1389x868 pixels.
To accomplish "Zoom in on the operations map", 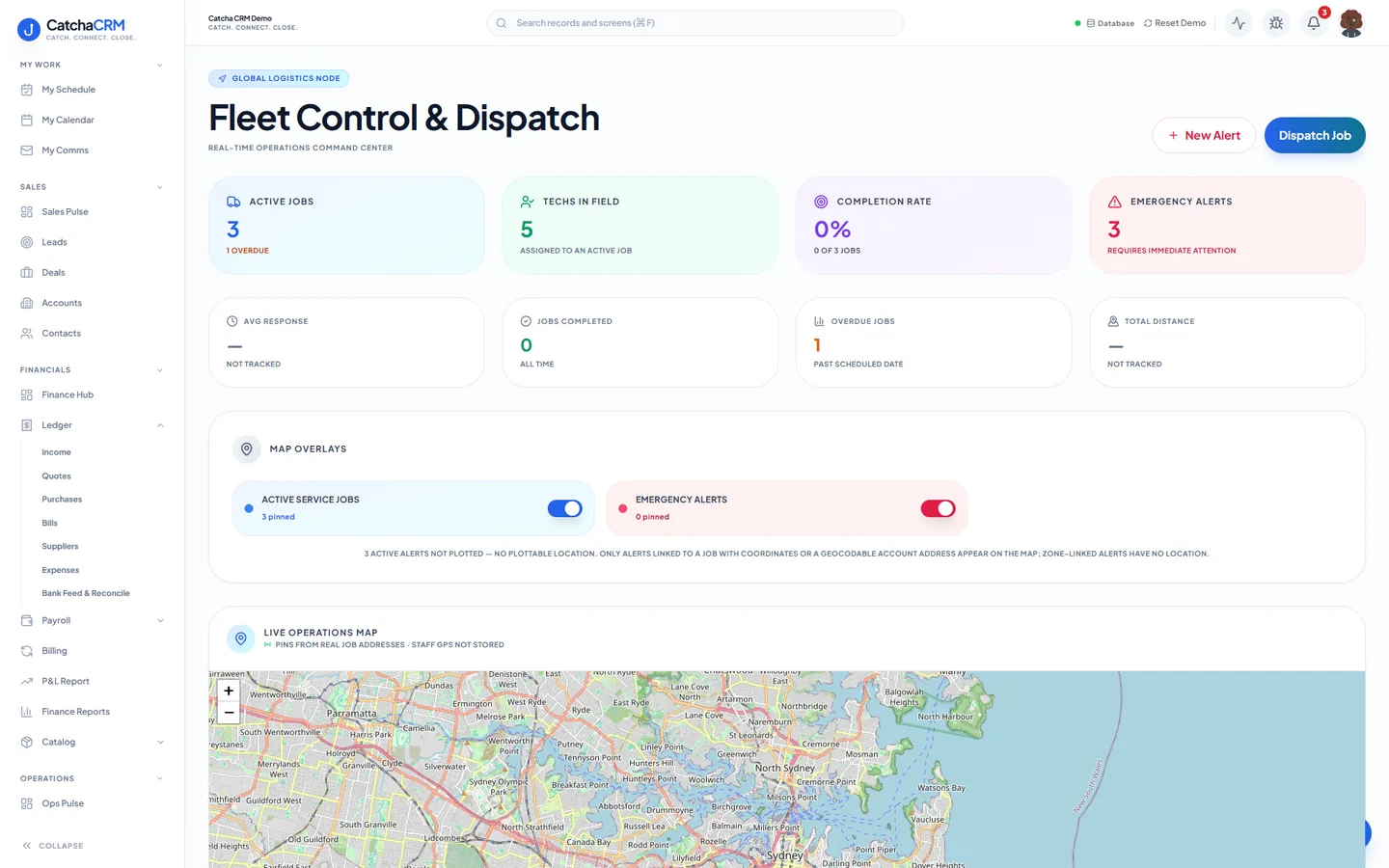I will click(x=229, y=691).
